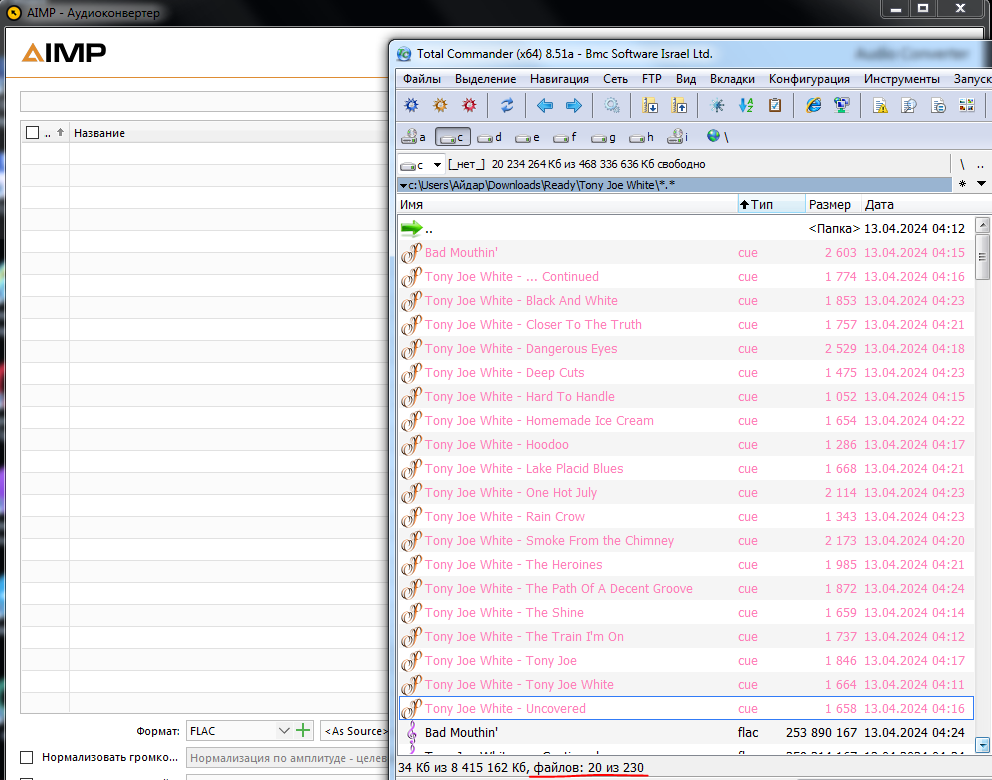Open network neighborhood globe button
This screenshot has height=780, width=992.
pyautogui.click(x=717, y=137)
